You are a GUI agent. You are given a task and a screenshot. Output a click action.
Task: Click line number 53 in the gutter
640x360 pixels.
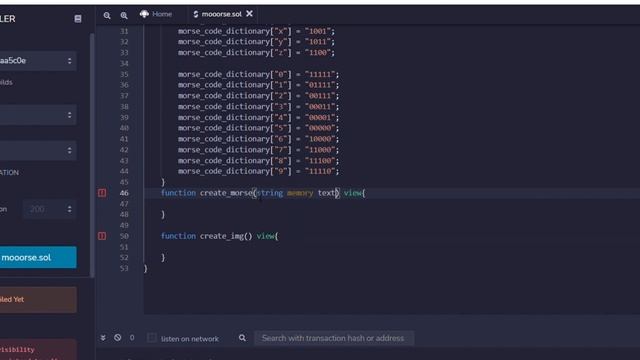(x=124, y=268)
